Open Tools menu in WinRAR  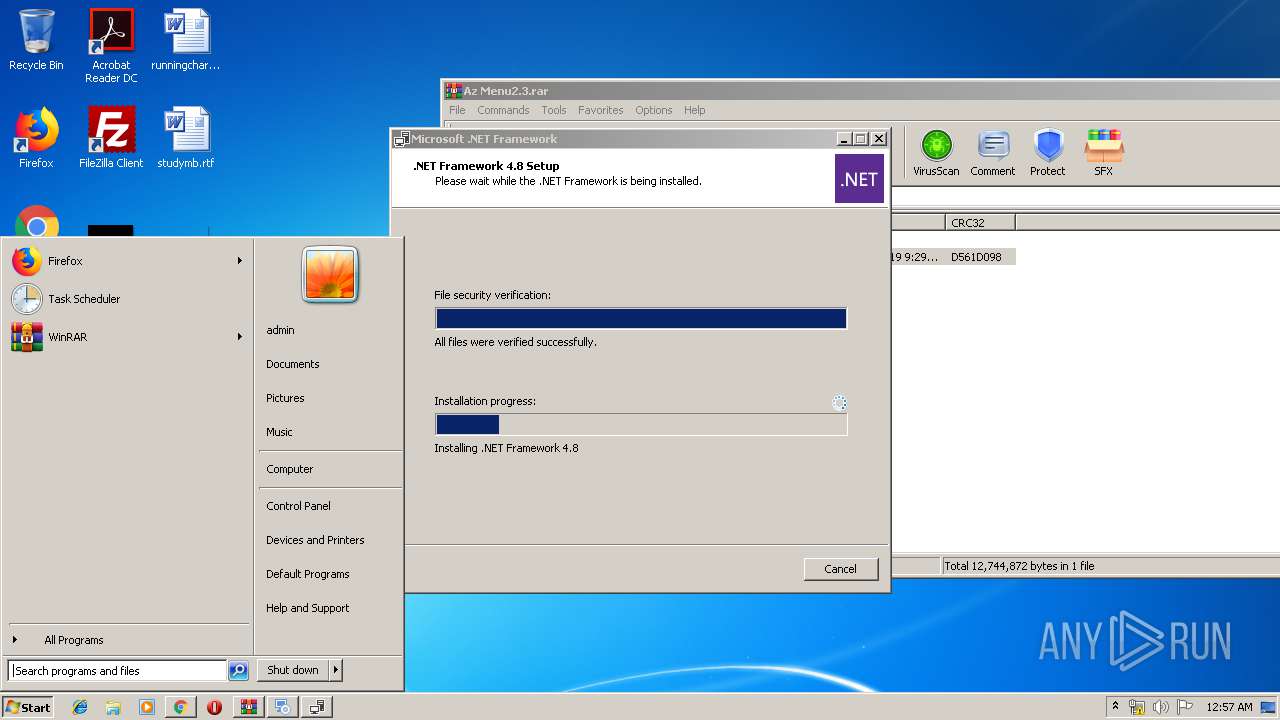pos(554,110)
